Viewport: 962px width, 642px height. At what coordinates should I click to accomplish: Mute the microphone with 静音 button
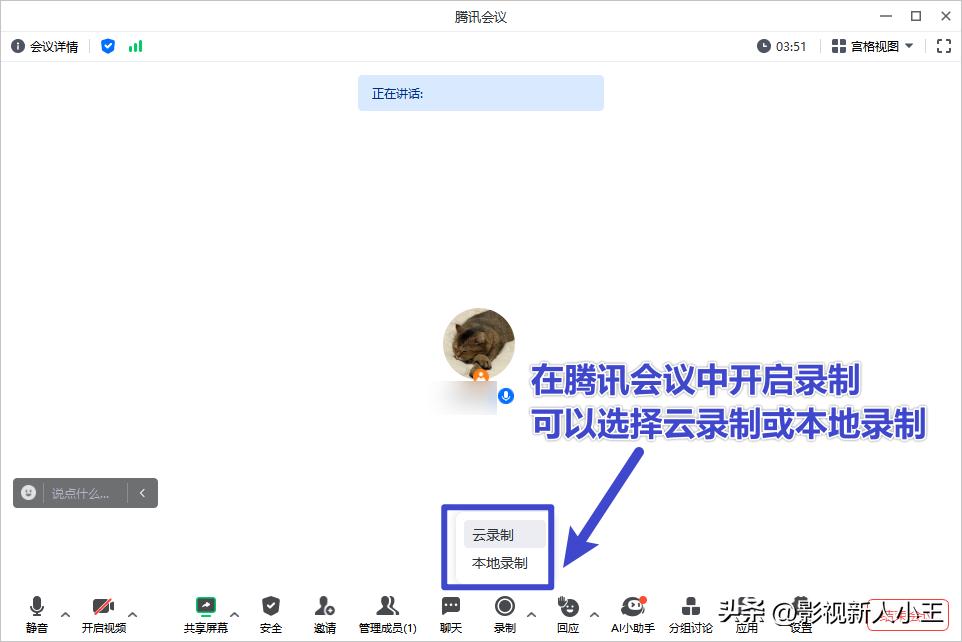pyautogui.click(x=37, y=614)
